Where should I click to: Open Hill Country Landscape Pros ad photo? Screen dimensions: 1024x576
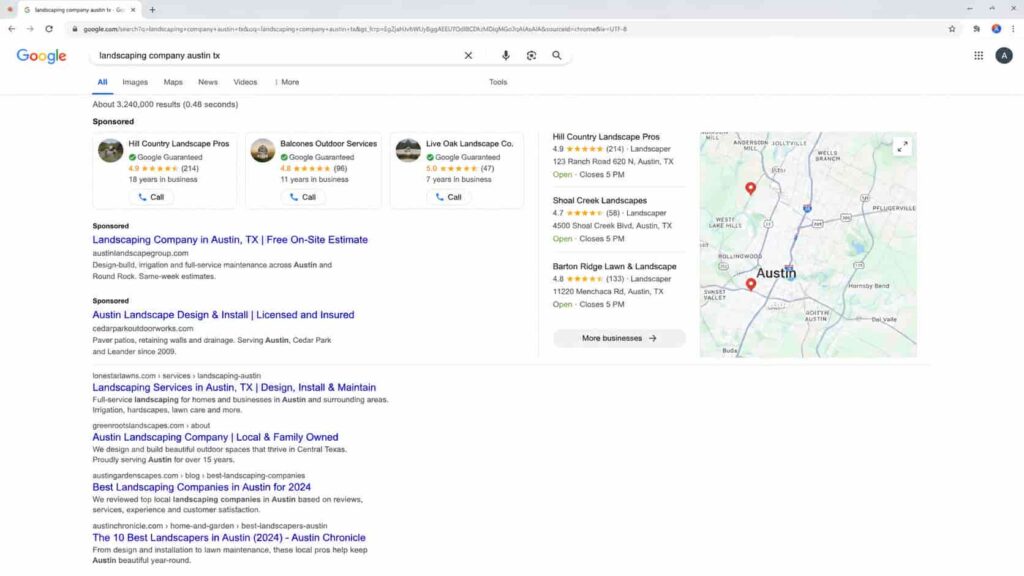(x=110, y=150)
